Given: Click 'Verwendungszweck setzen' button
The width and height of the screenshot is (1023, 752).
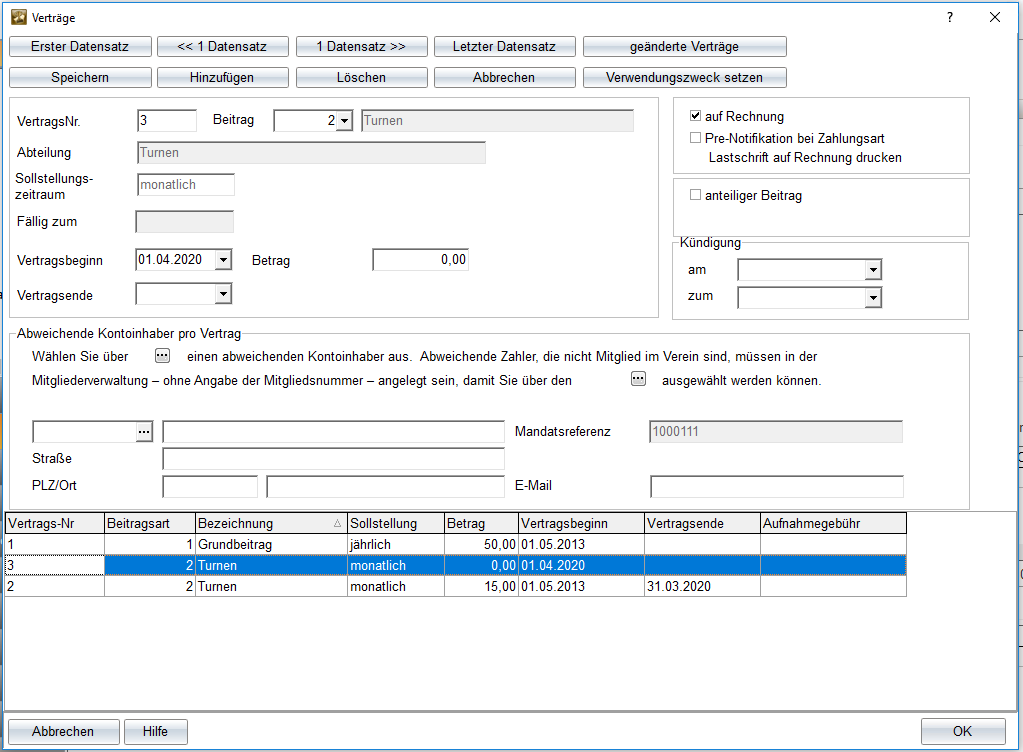Looking at the screenshot, I should [684, 78].
